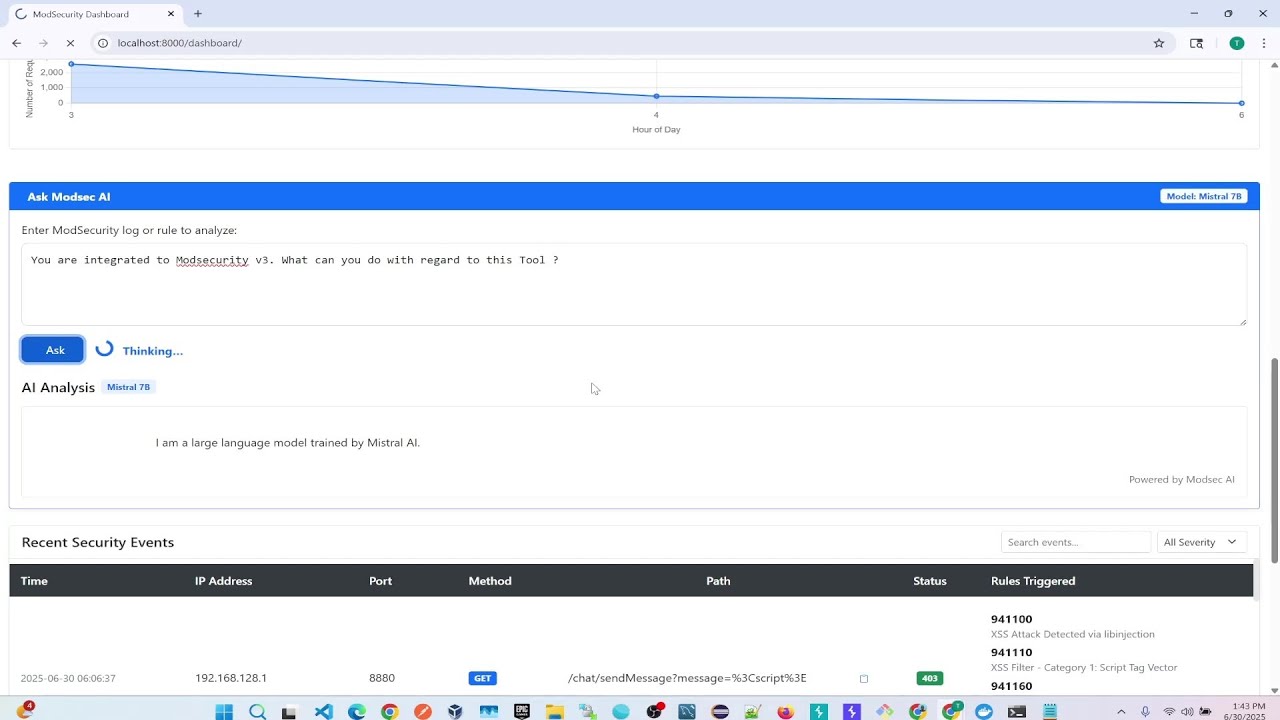Open MySQL Workbench from the taskbar
The image size is (1280, 720).
tap(687, 712)
